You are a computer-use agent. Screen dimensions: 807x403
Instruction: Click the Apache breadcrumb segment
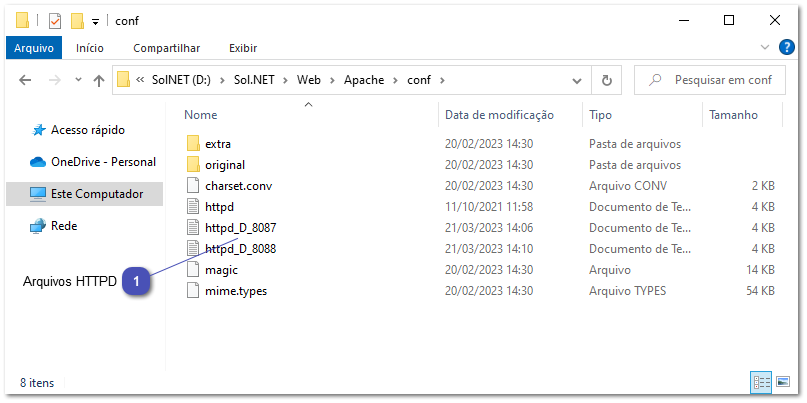coord(364,80)
